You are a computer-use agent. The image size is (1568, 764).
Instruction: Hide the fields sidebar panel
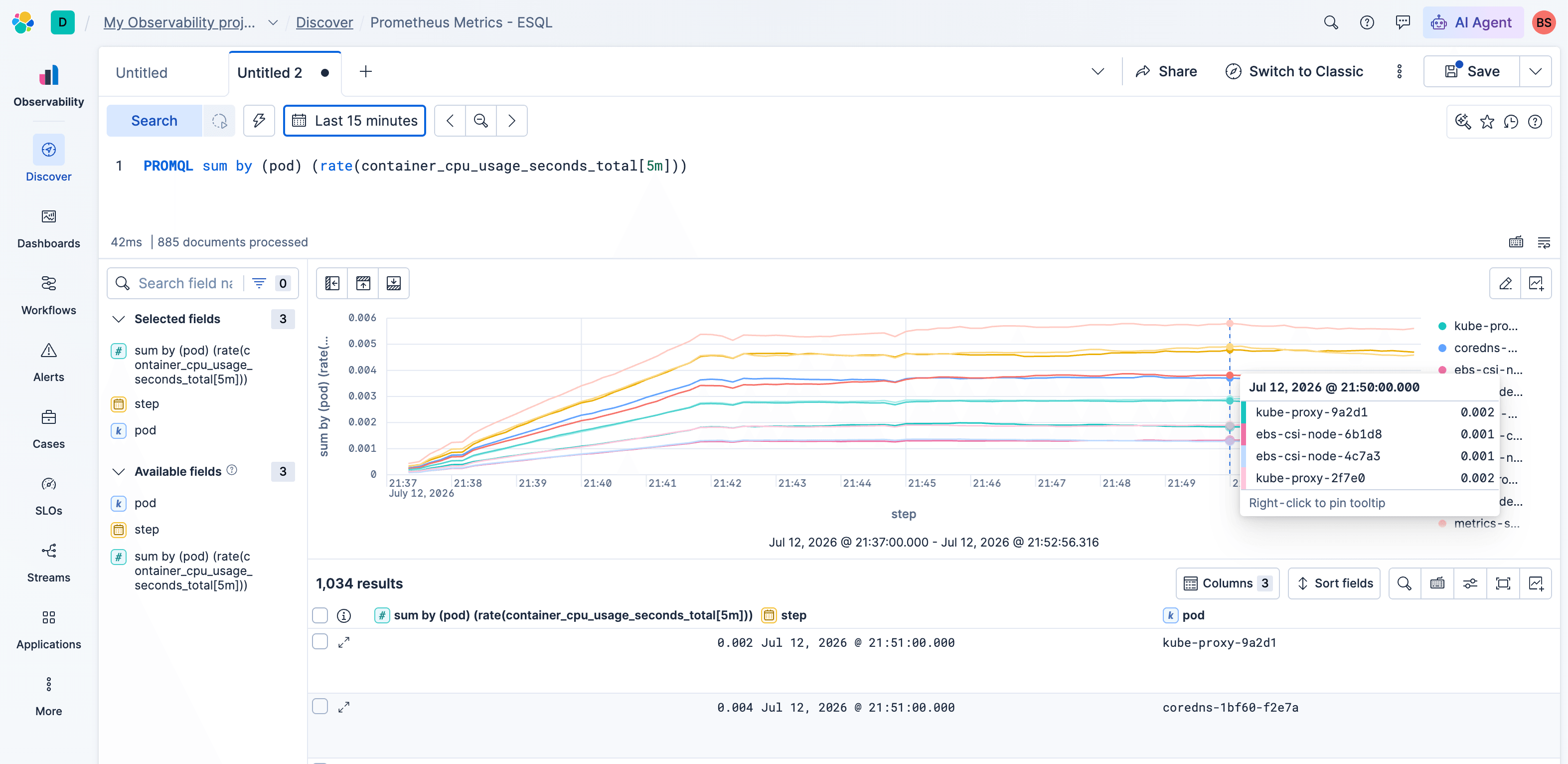pyautogui.click(x=332, y=283)
